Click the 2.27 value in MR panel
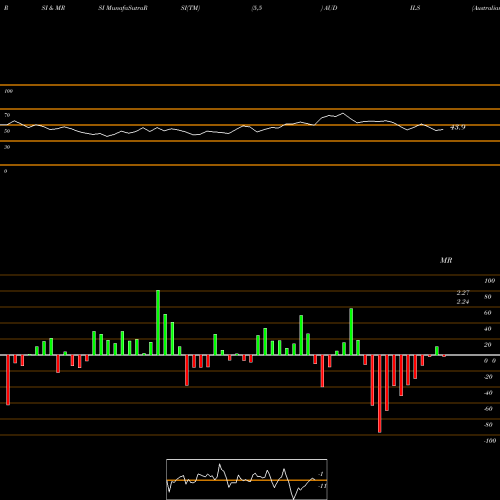Image resolution: width=500 pixels, height=500 pixels. point(463,293)
